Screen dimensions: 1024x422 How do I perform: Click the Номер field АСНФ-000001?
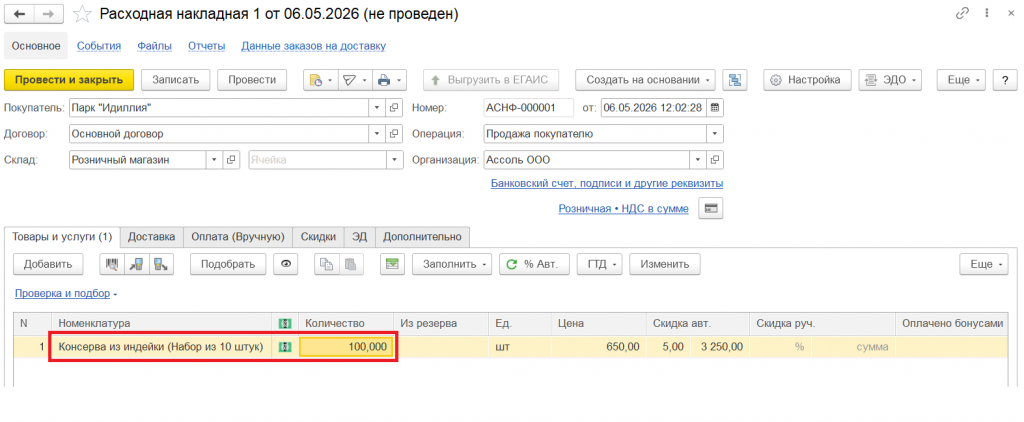(528, 108)
